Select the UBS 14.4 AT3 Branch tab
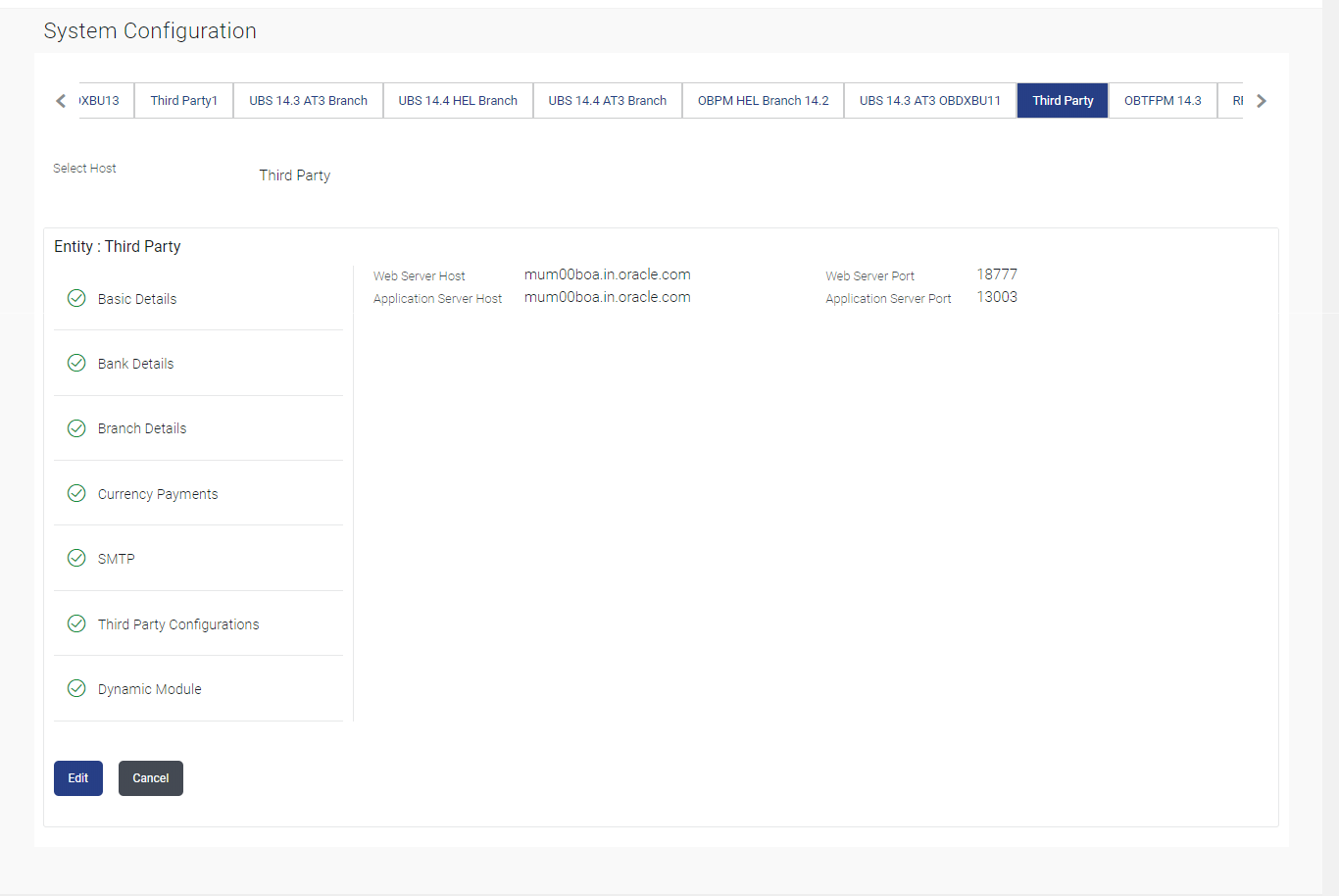This screenshot has height=896, width=1339. coord(608,100)
